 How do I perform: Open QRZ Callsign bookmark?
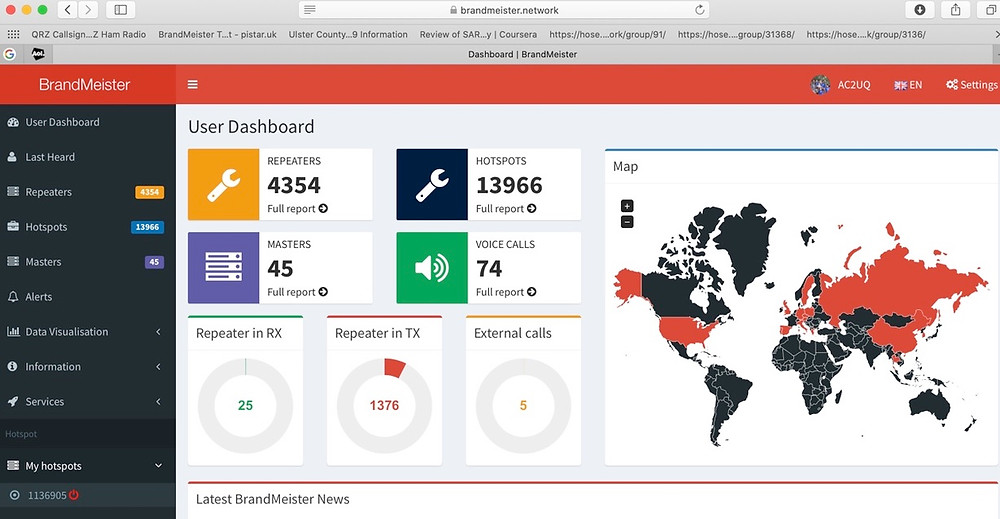point(89,34)
